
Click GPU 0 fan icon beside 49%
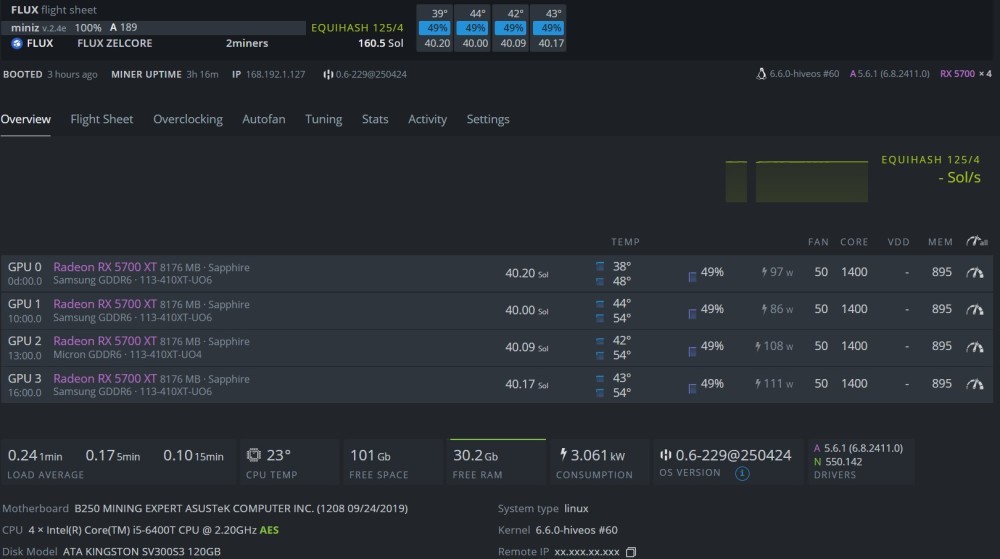[692, 276]
